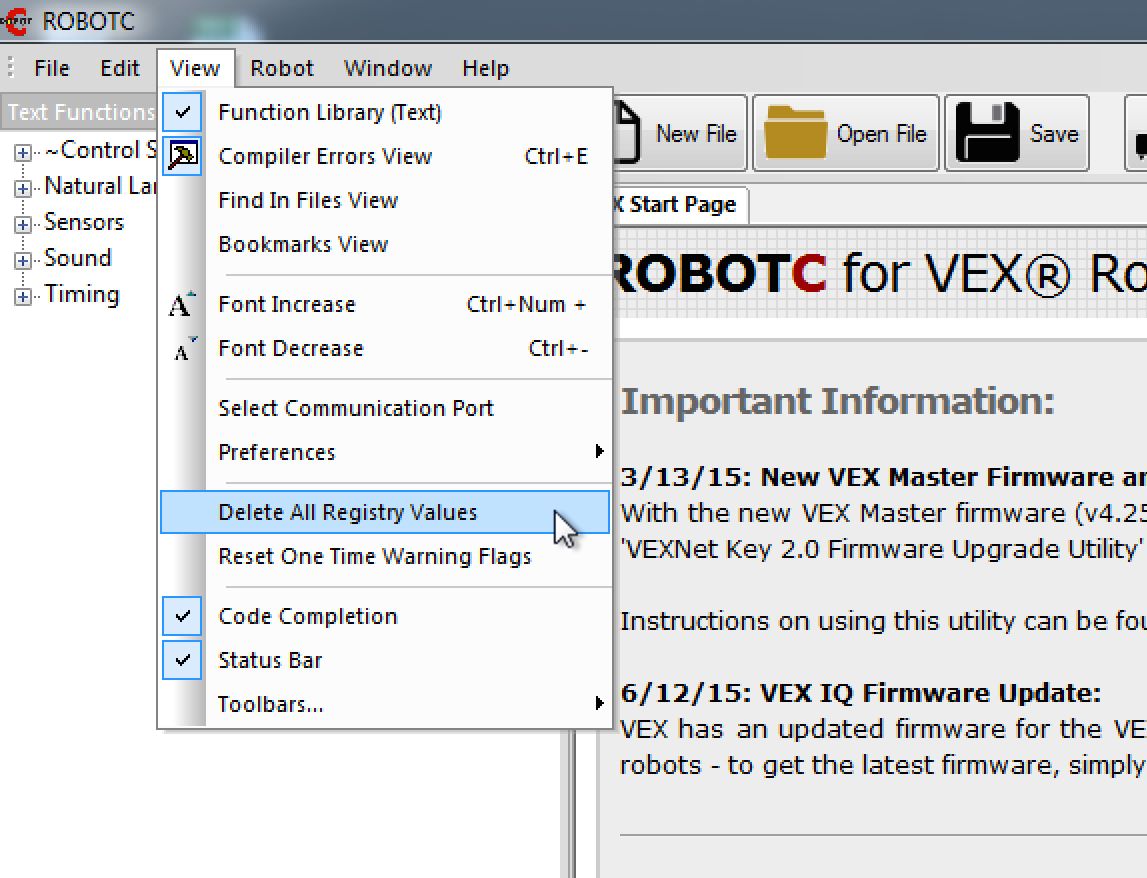Click the ROBOTC for VEX banner title

coord(880,274)
